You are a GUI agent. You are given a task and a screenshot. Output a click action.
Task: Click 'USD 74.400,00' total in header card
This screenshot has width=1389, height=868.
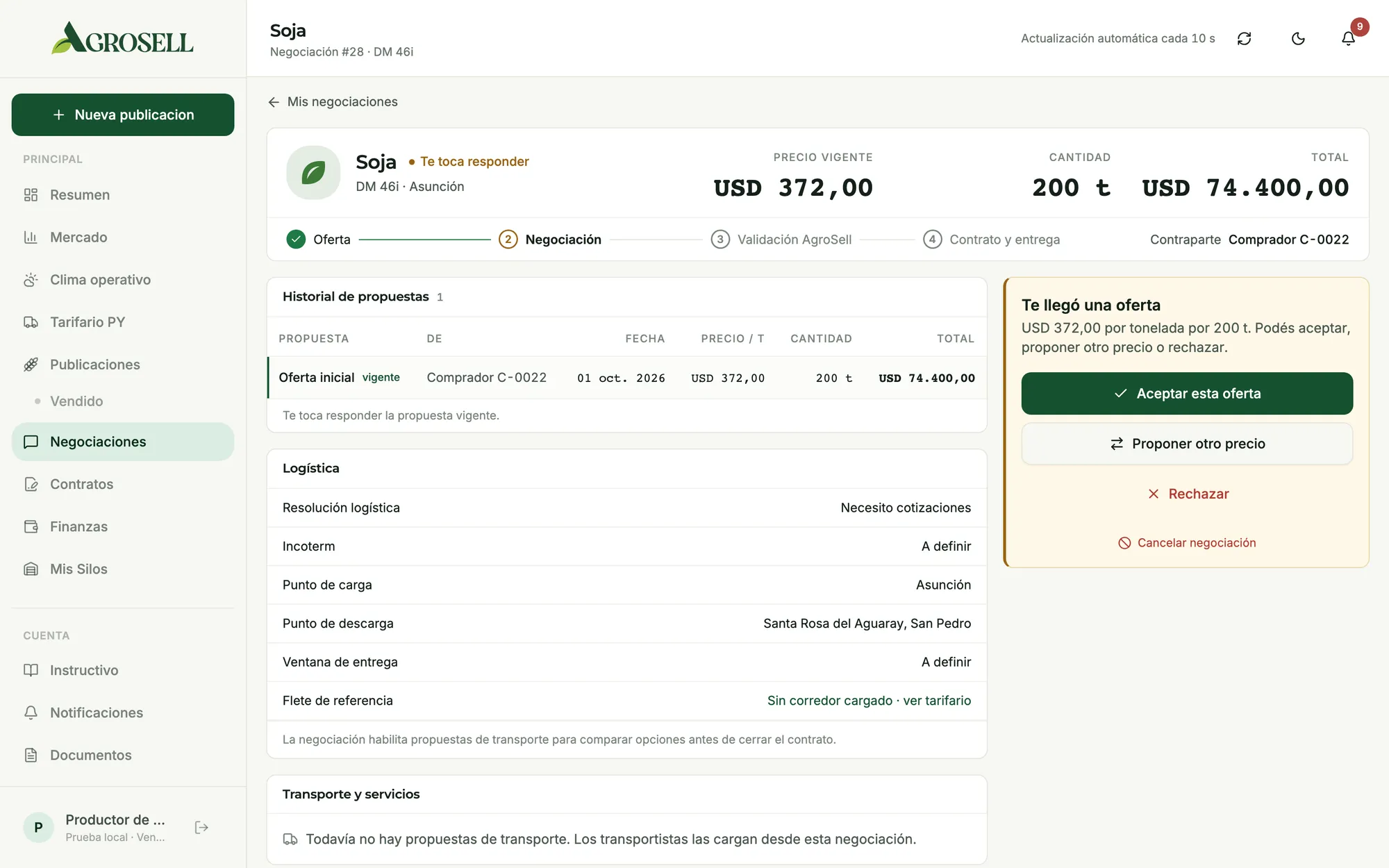[x=1245, y=188]
